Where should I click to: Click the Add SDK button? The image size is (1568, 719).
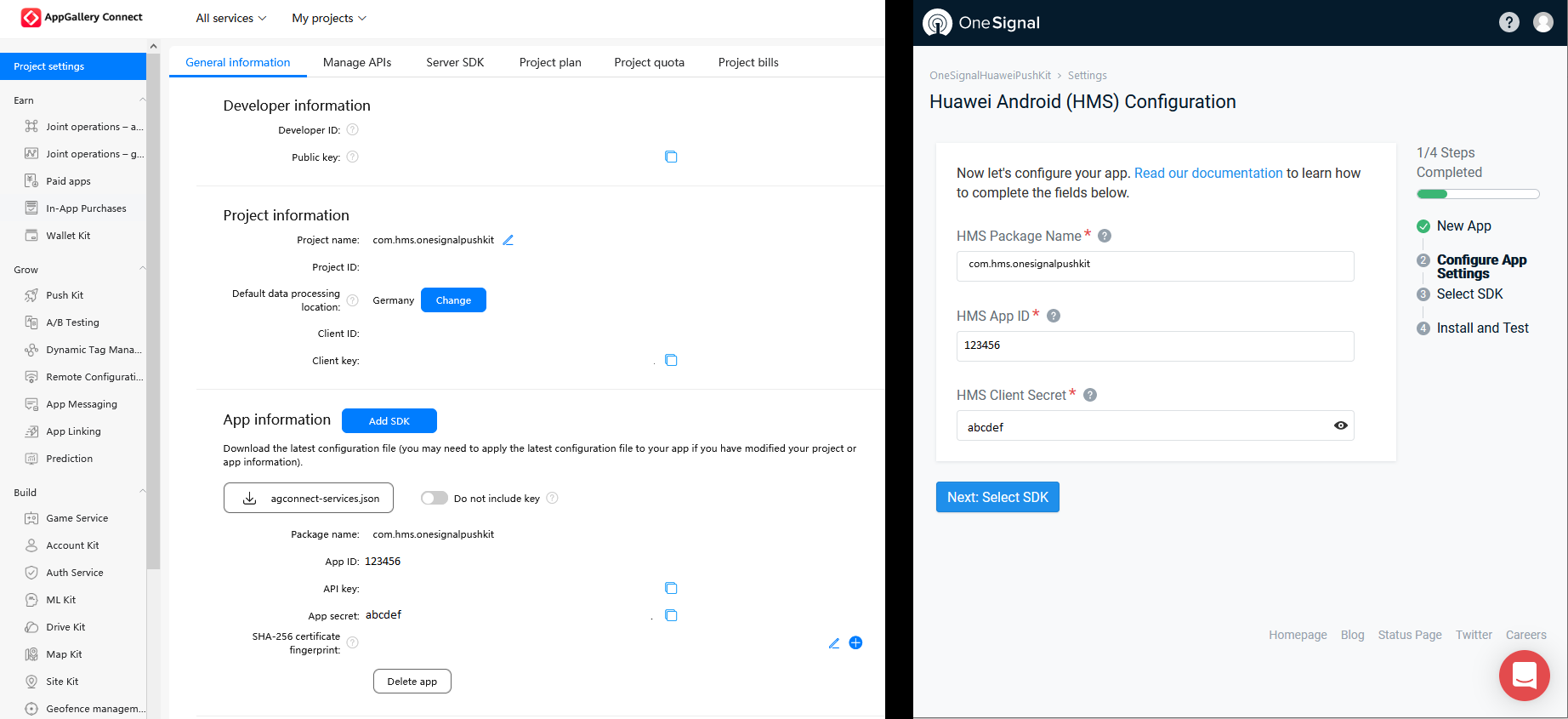pos(389,421)
